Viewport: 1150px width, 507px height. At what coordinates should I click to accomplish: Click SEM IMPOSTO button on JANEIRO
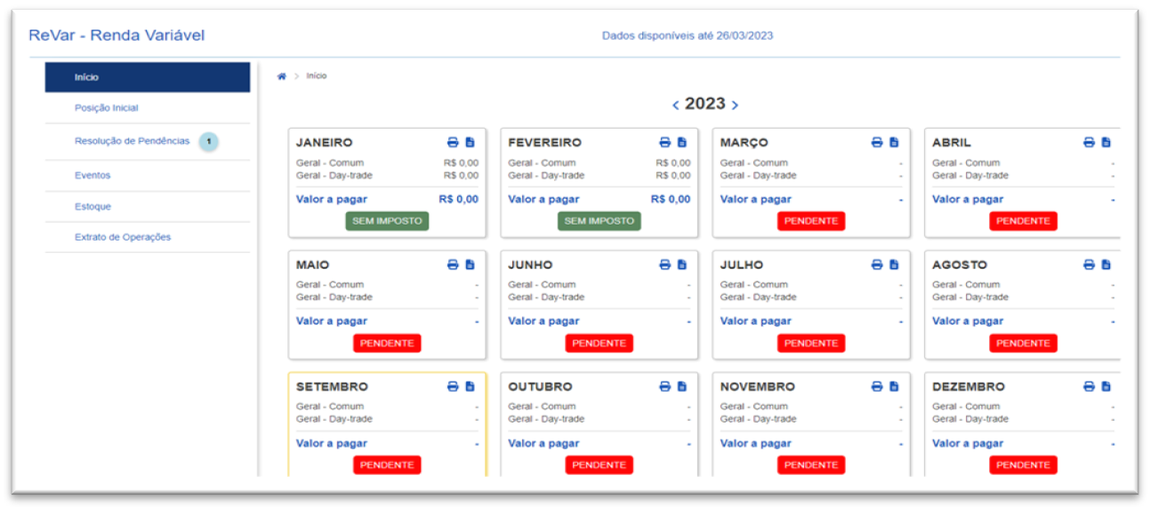click(387, 221)
